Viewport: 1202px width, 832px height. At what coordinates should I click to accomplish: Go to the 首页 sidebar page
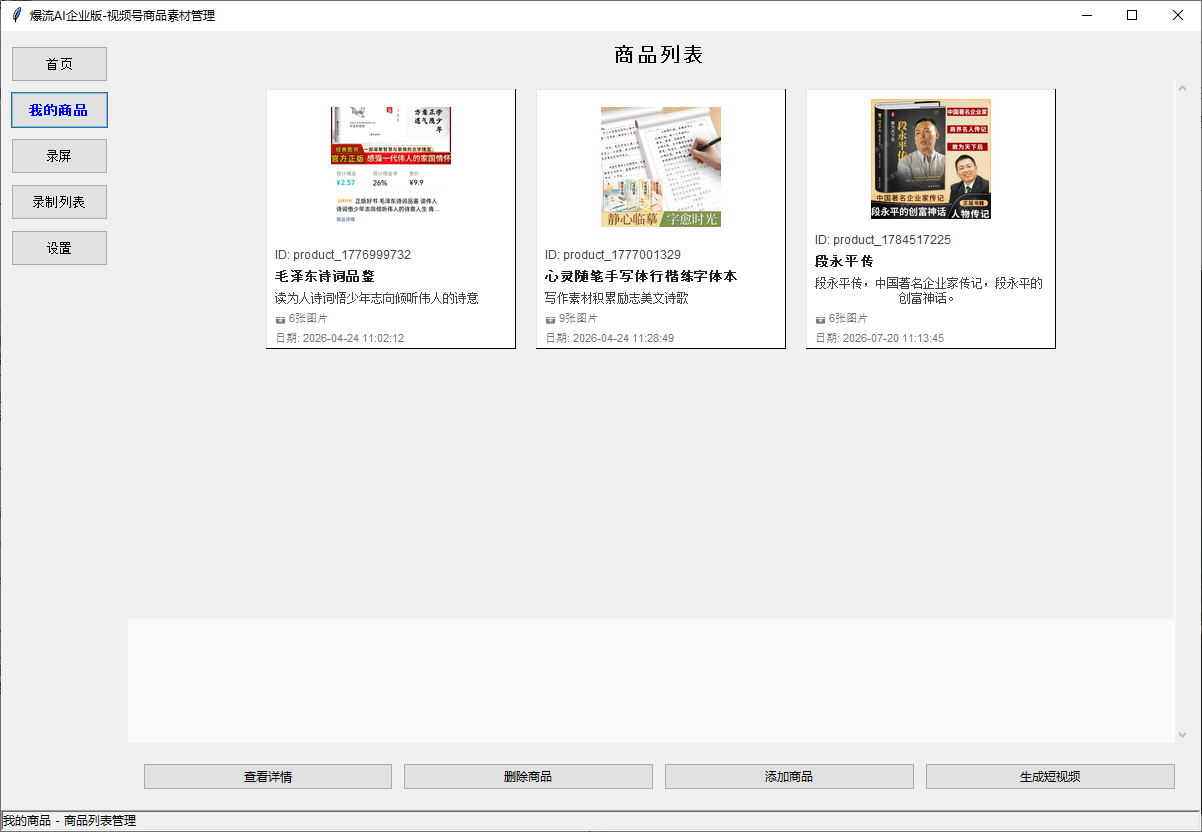(x=59, y=64)
